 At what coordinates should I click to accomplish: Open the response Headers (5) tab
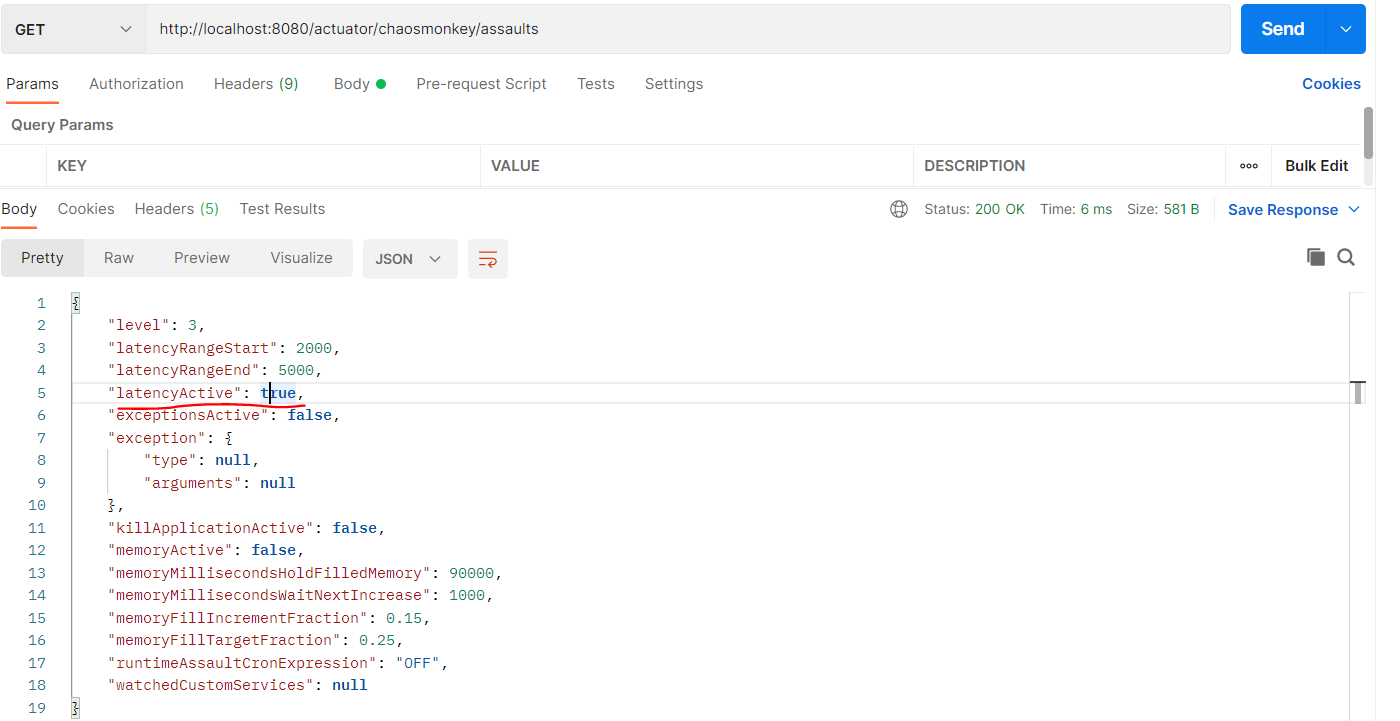coord(177,209)
